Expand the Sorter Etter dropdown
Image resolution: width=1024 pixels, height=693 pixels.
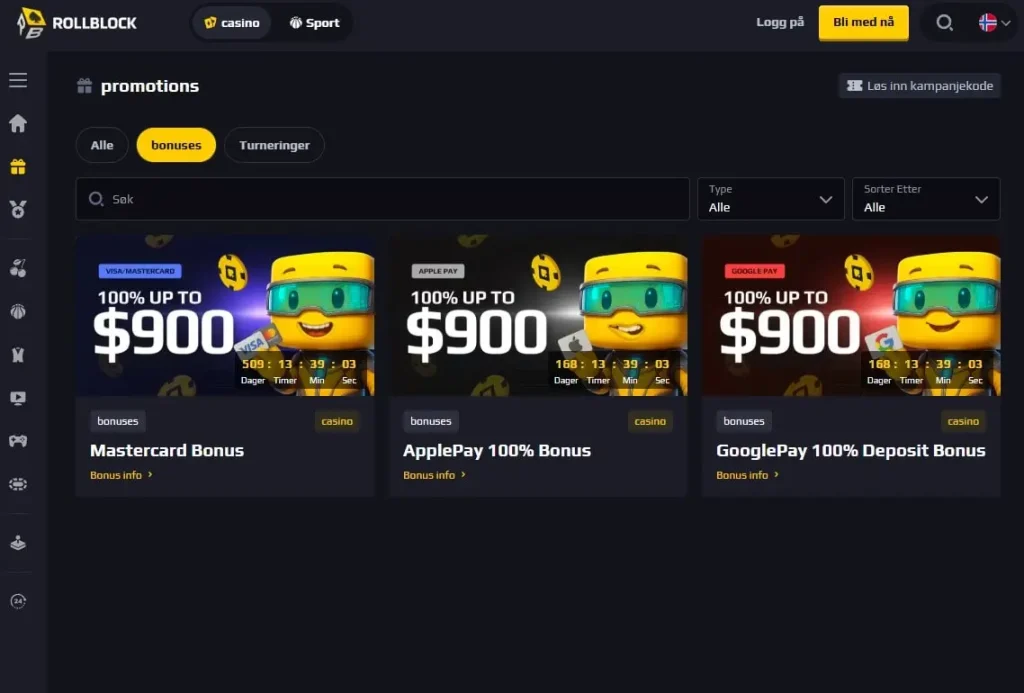pyautogui.click(x=926, y=199)
